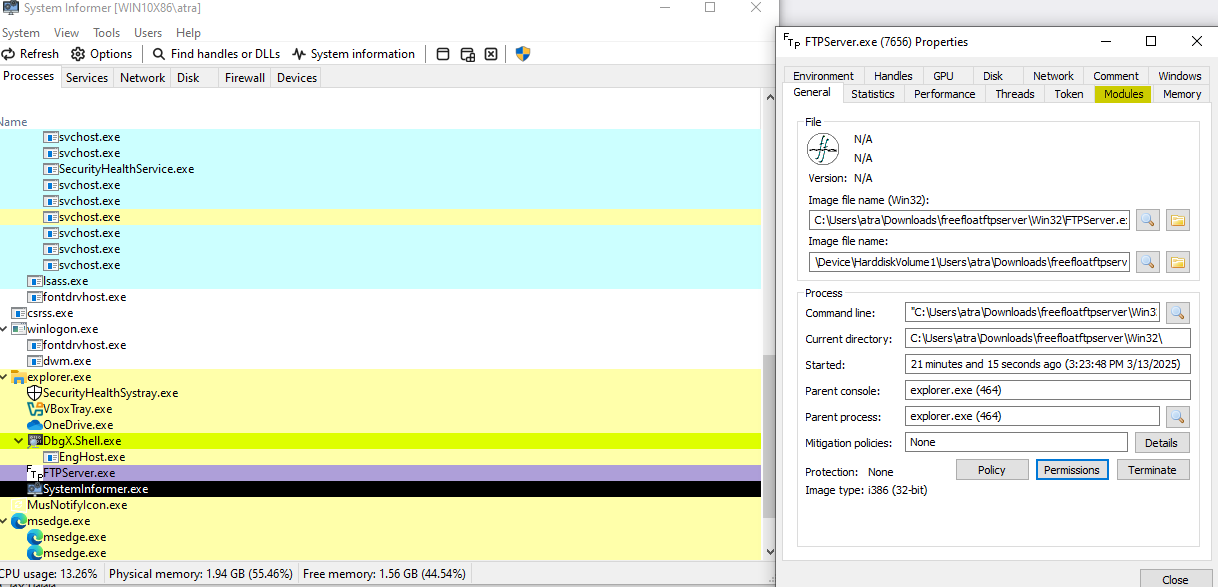This screenshot has width=1218, height=587.
Task: Switch to the Devices tab
Action: click(297, 78)
